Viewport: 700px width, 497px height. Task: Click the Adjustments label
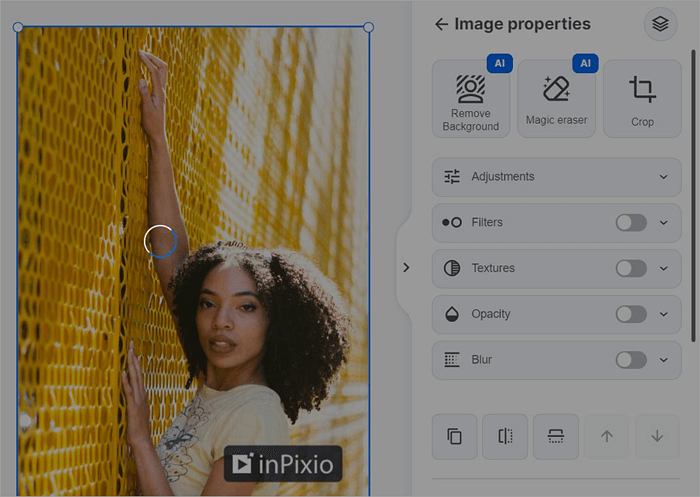pos(503,177)
